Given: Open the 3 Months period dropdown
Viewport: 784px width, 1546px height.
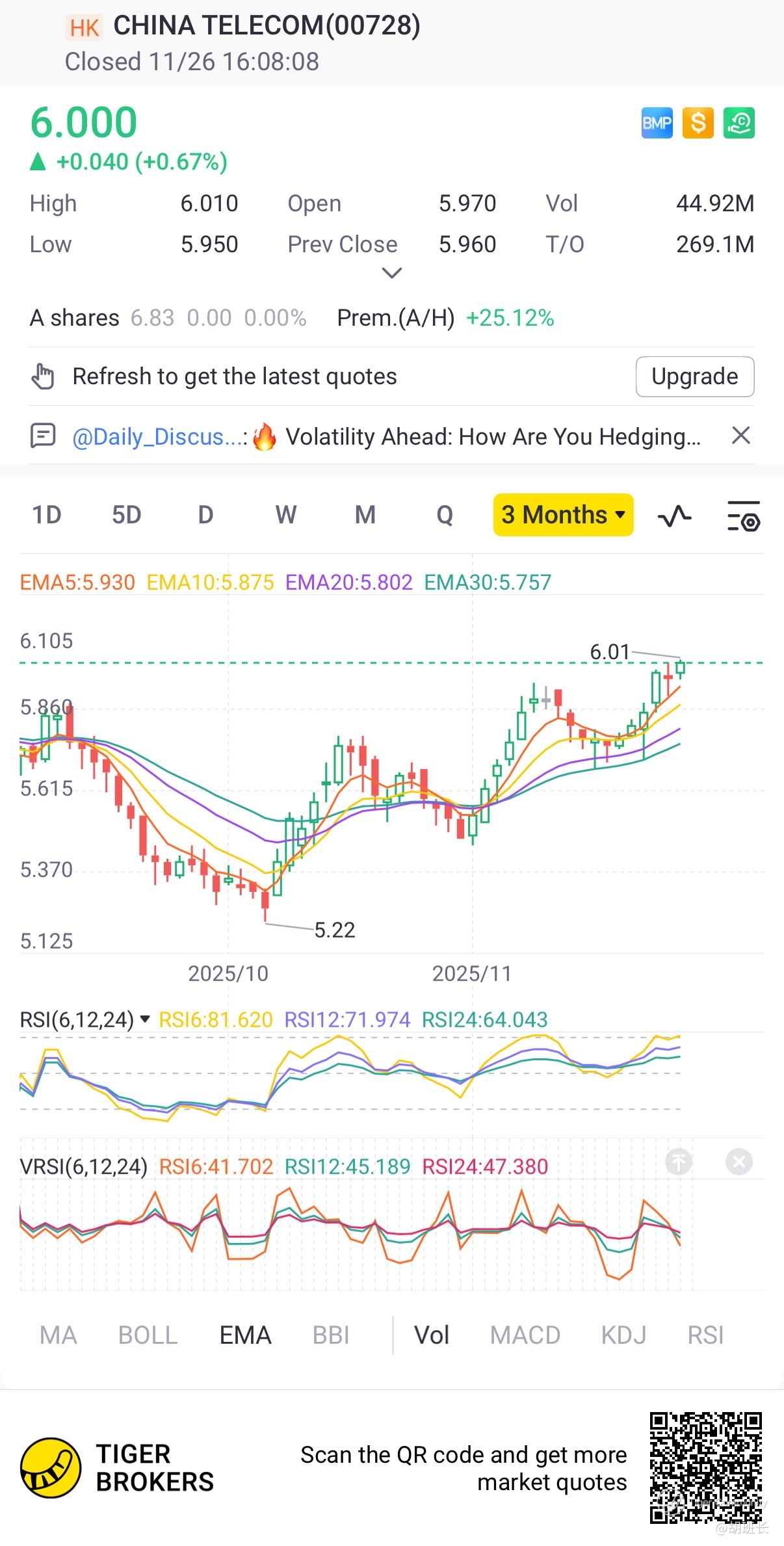Looking at the screenshot, I should coord(563,515).
